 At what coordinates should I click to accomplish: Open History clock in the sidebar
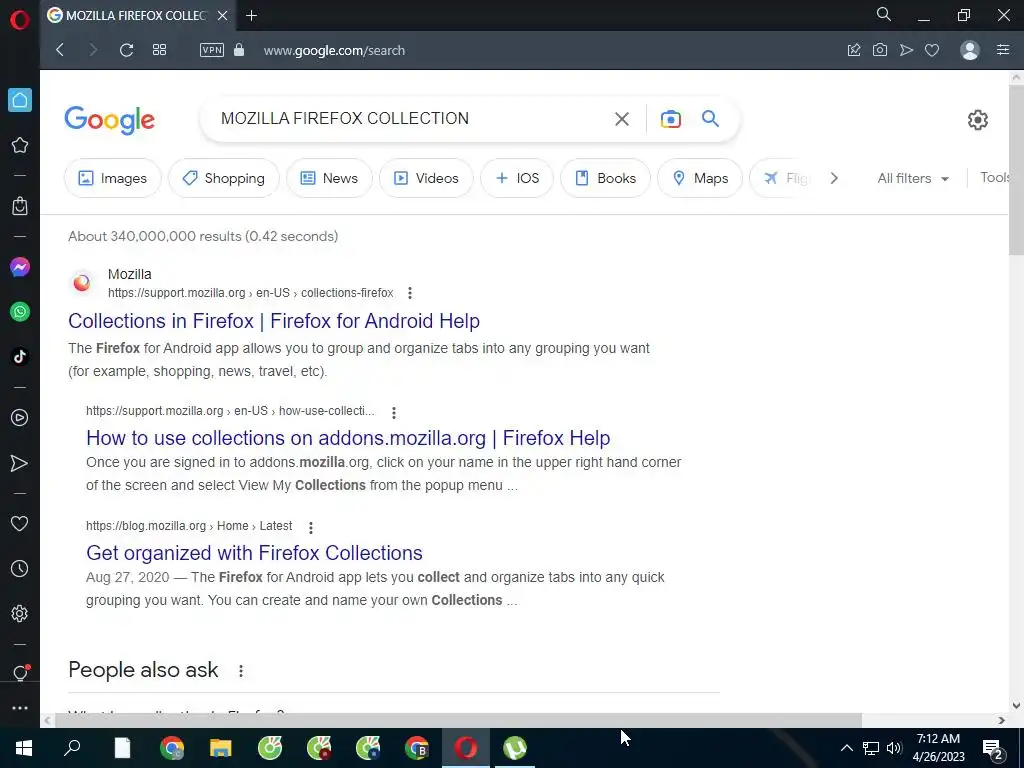coord(20,569)
